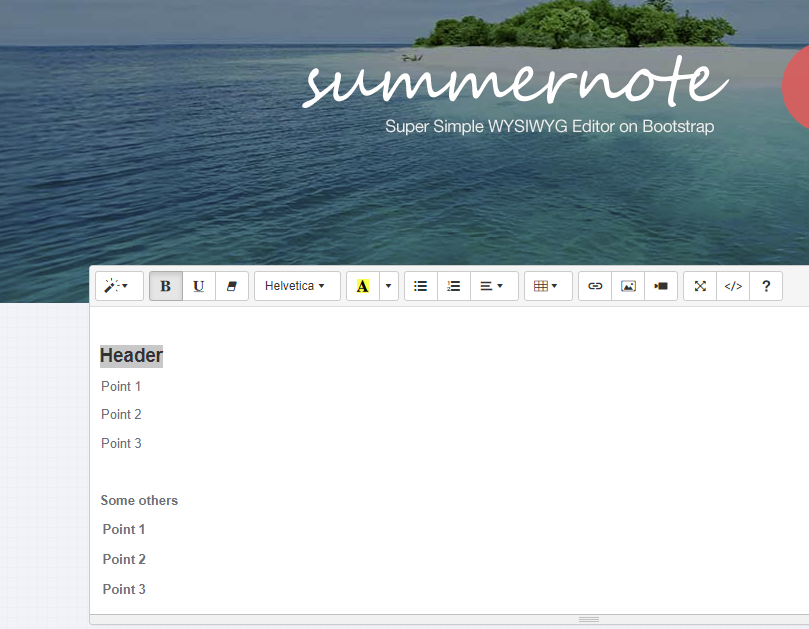Insert a hyperlink using the link icon
Image resolution: width=809 pixels, height=629 pixels.
tap(594, 286)
